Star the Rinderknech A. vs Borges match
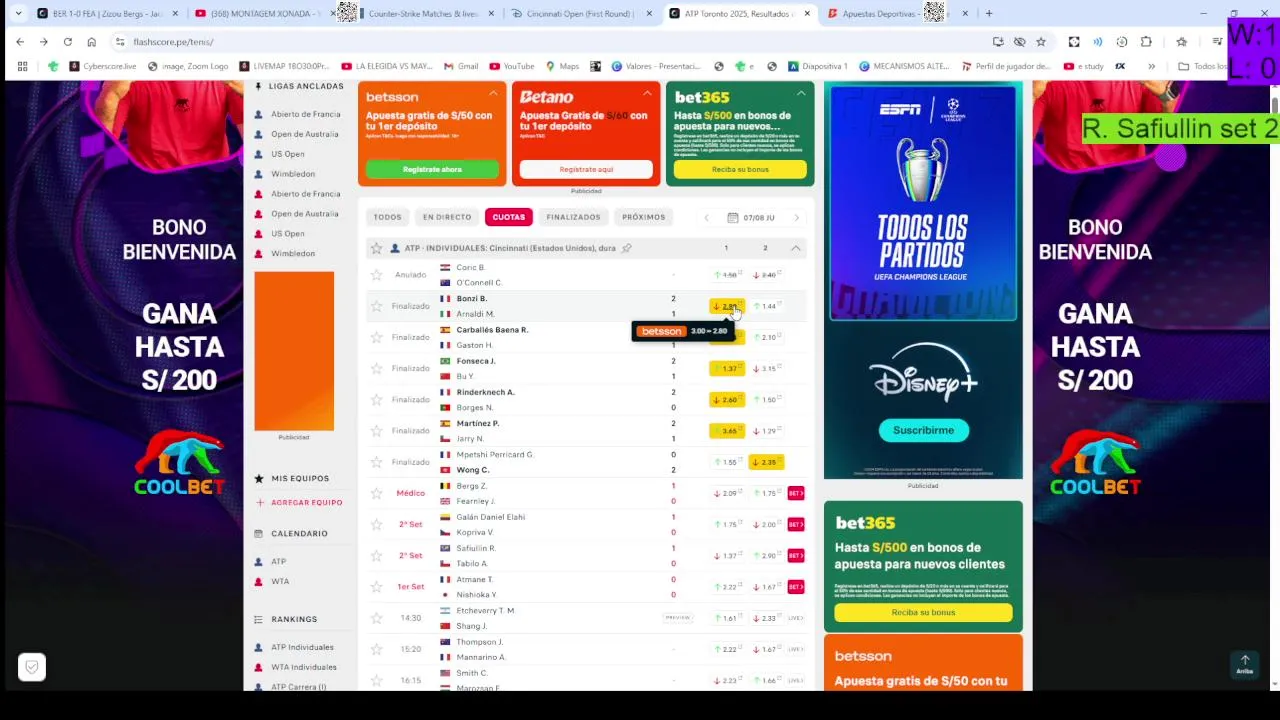 (377, 399)
